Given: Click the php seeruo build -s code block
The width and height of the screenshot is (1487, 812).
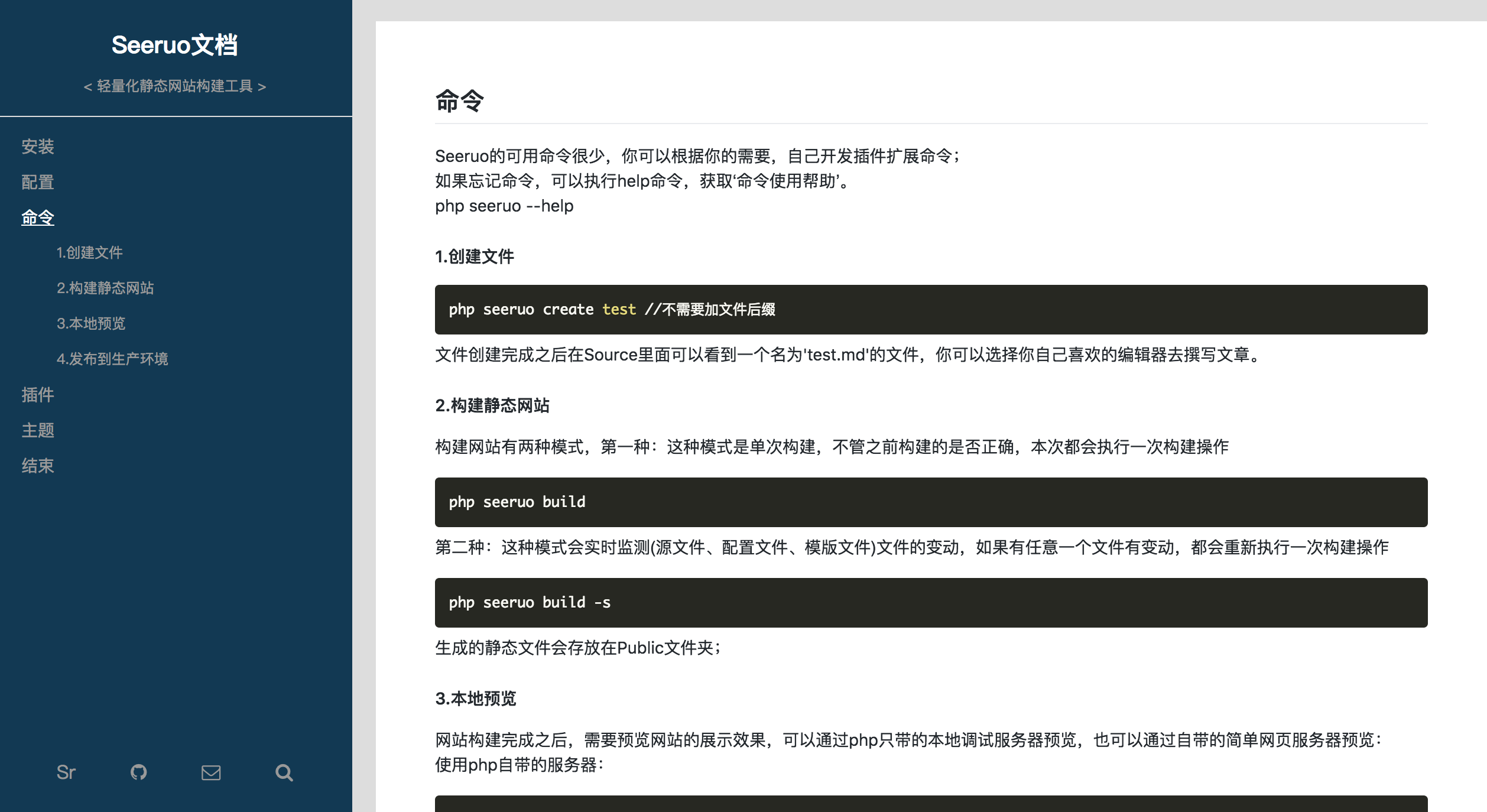Looking at the screenshot, I should pos(931,603).
